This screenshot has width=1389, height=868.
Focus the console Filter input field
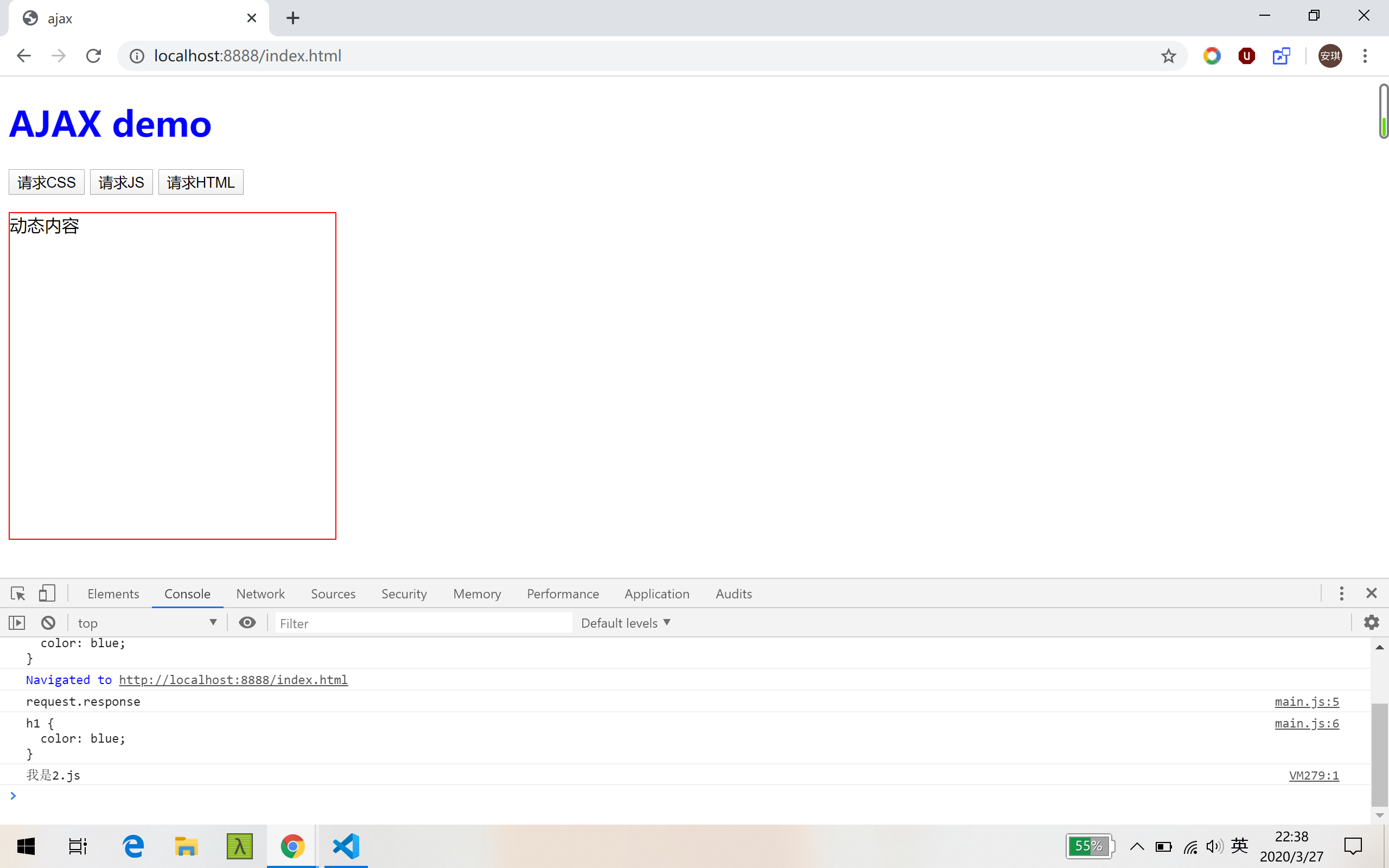pyautogui.click(x=423, y=623)
